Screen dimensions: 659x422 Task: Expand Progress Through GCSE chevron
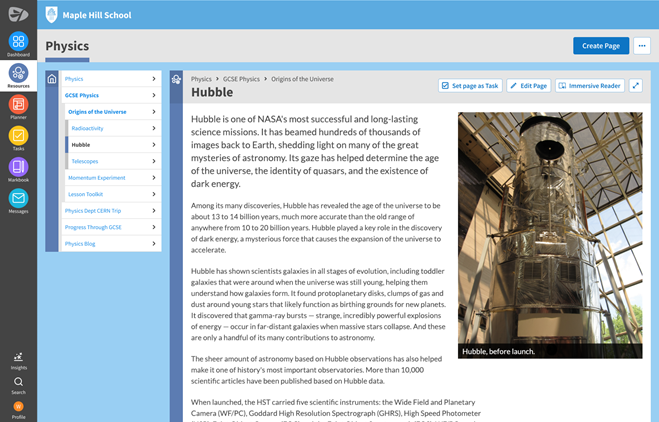[154, 227]
